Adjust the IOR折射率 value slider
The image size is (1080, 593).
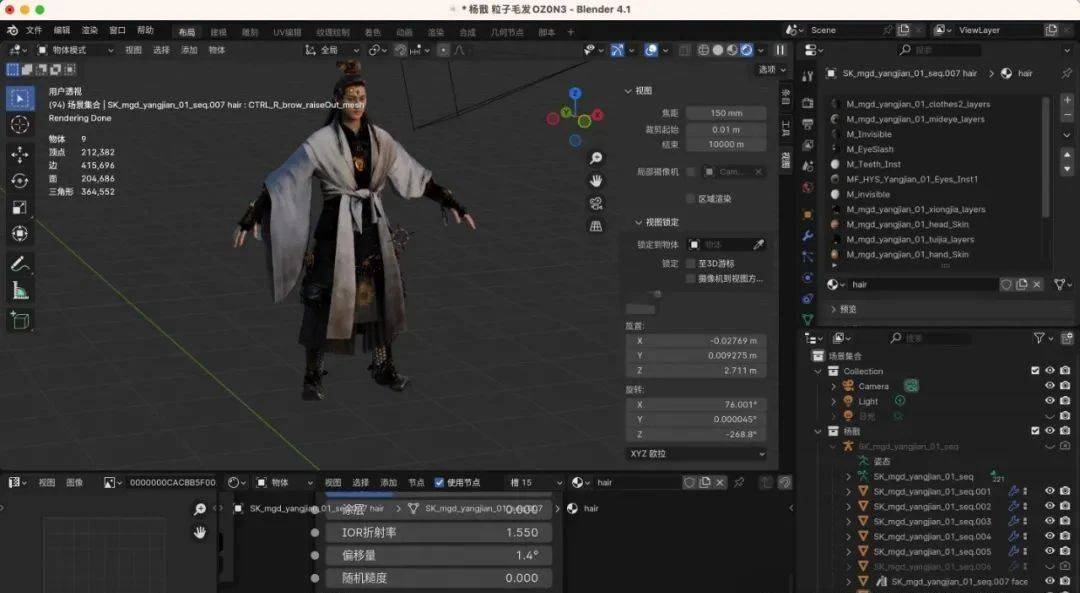(x=439, y=532)
